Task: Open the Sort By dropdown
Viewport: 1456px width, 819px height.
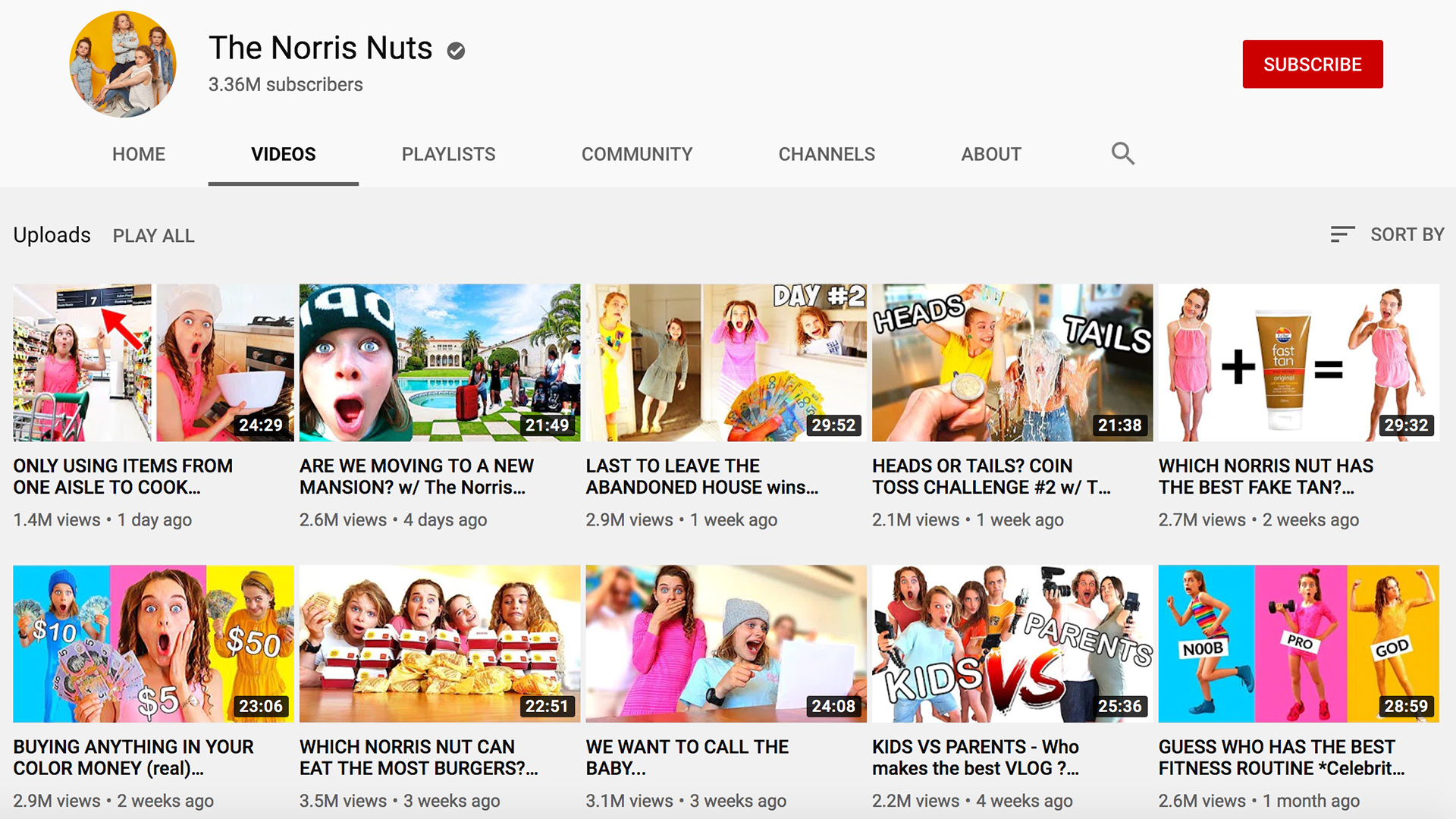Action: [1406, 234]
